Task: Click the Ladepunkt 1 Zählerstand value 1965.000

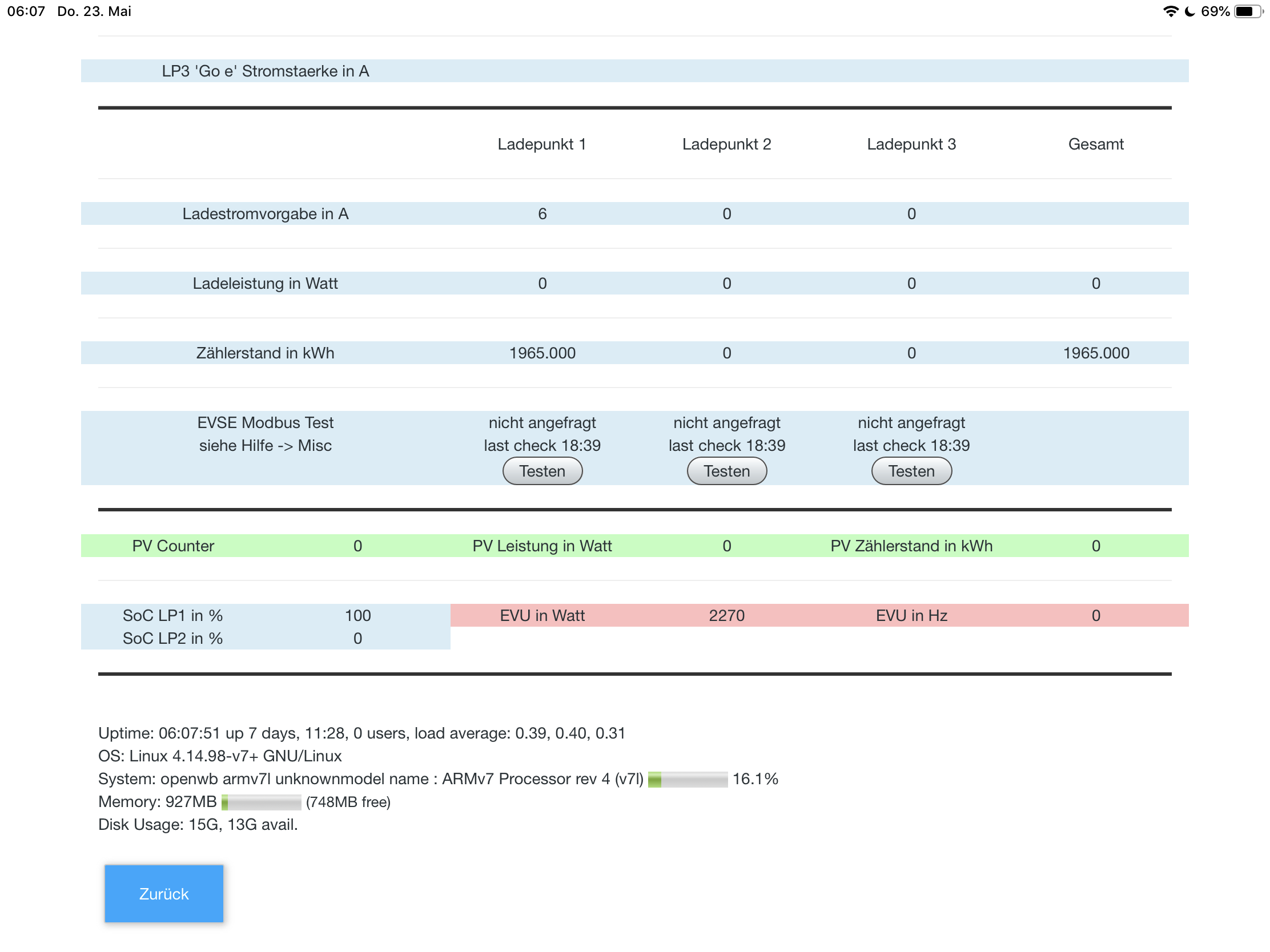Action: click(x=541, y=353)
